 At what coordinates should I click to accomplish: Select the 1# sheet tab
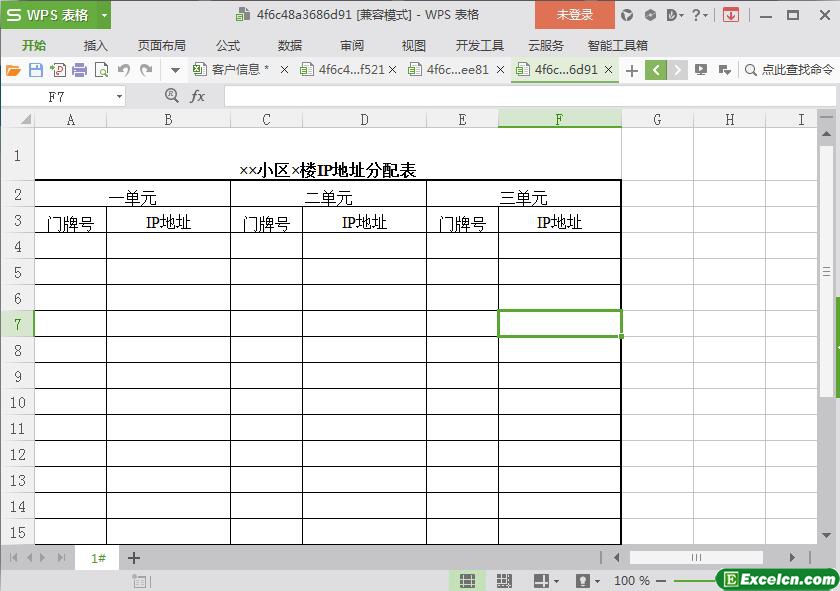(98, 558)
